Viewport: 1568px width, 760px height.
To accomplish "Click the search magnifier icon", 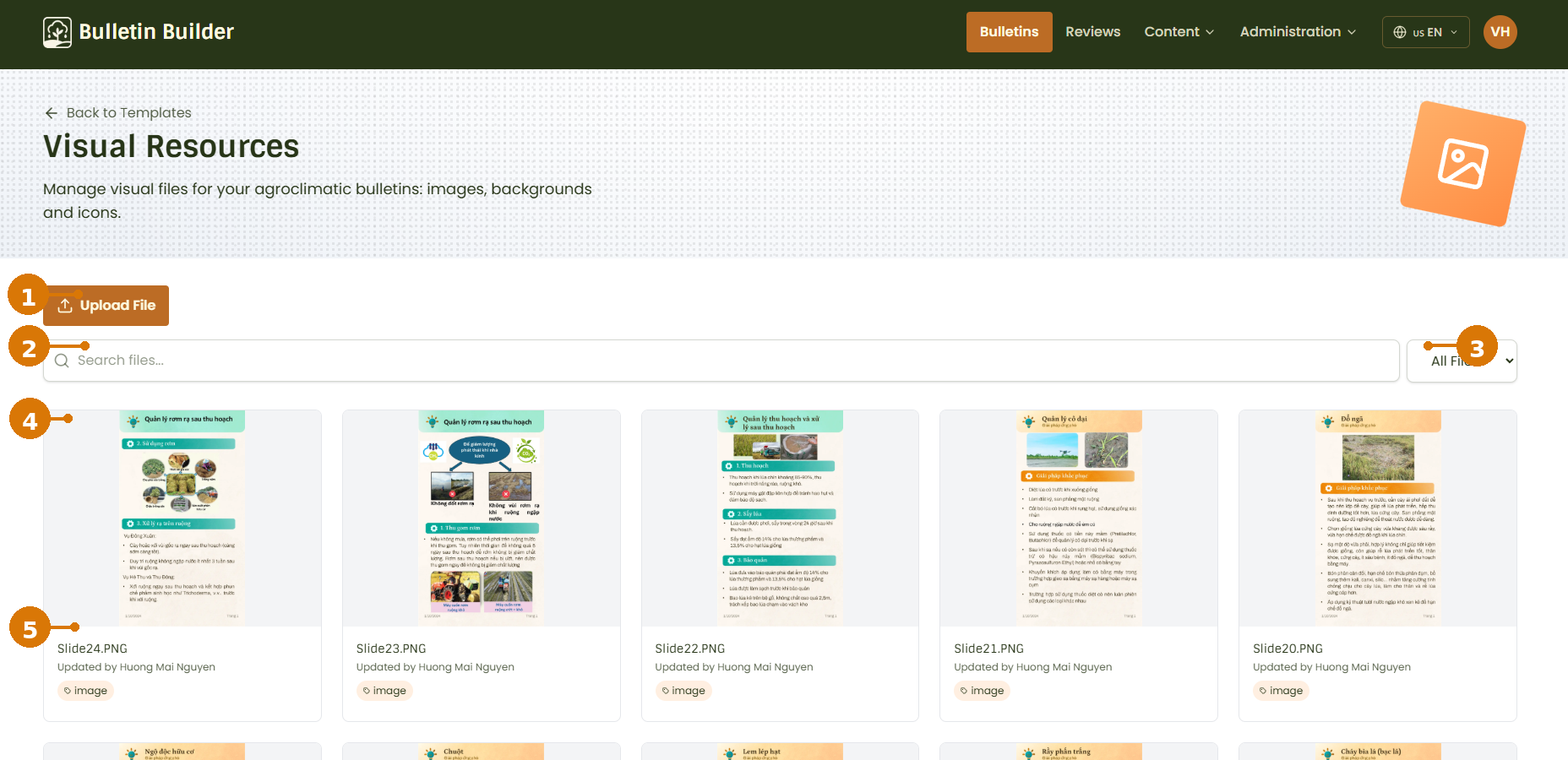I will coord(62,361).
